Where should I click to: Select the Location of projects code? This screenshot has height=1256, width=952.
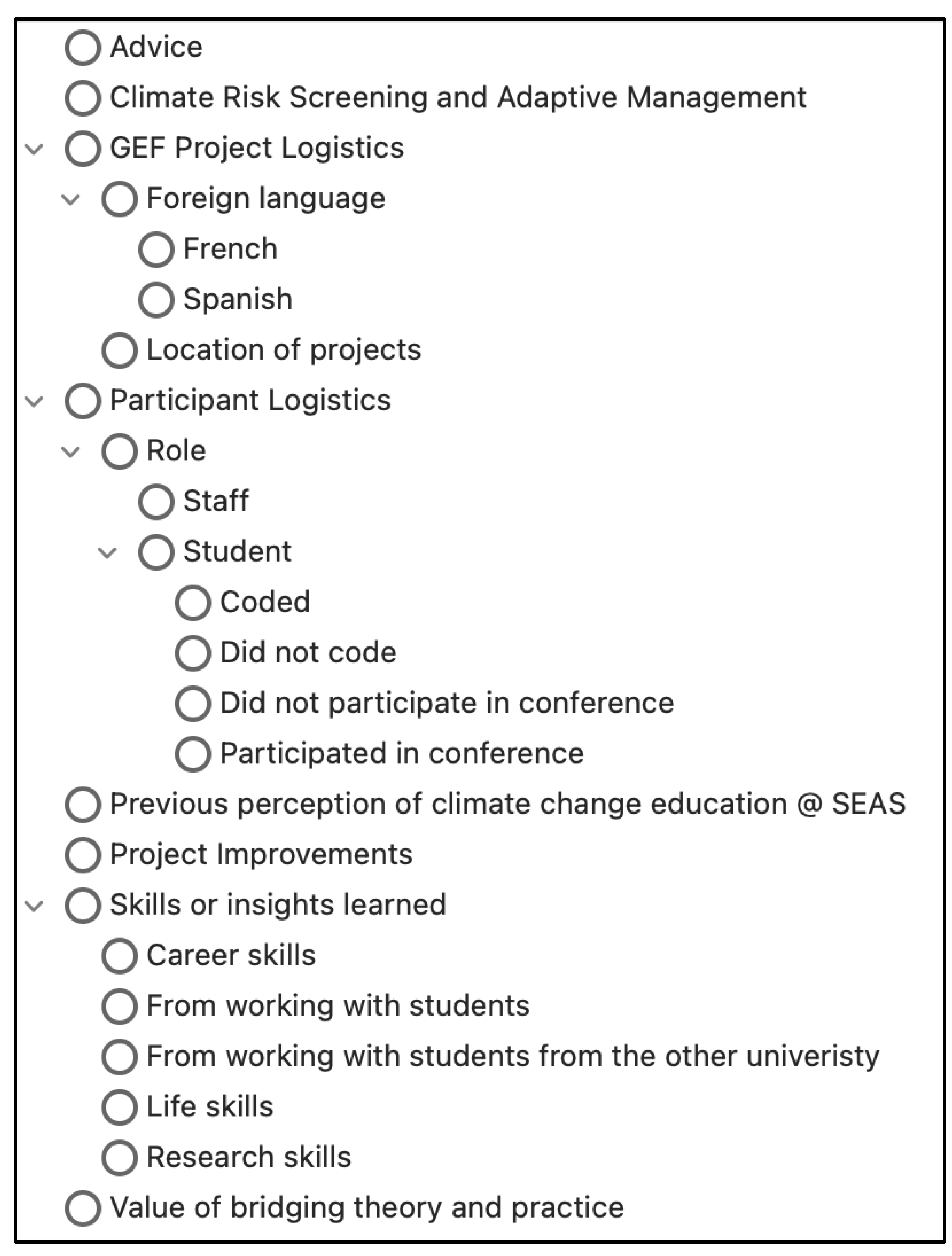coord(283,350)
